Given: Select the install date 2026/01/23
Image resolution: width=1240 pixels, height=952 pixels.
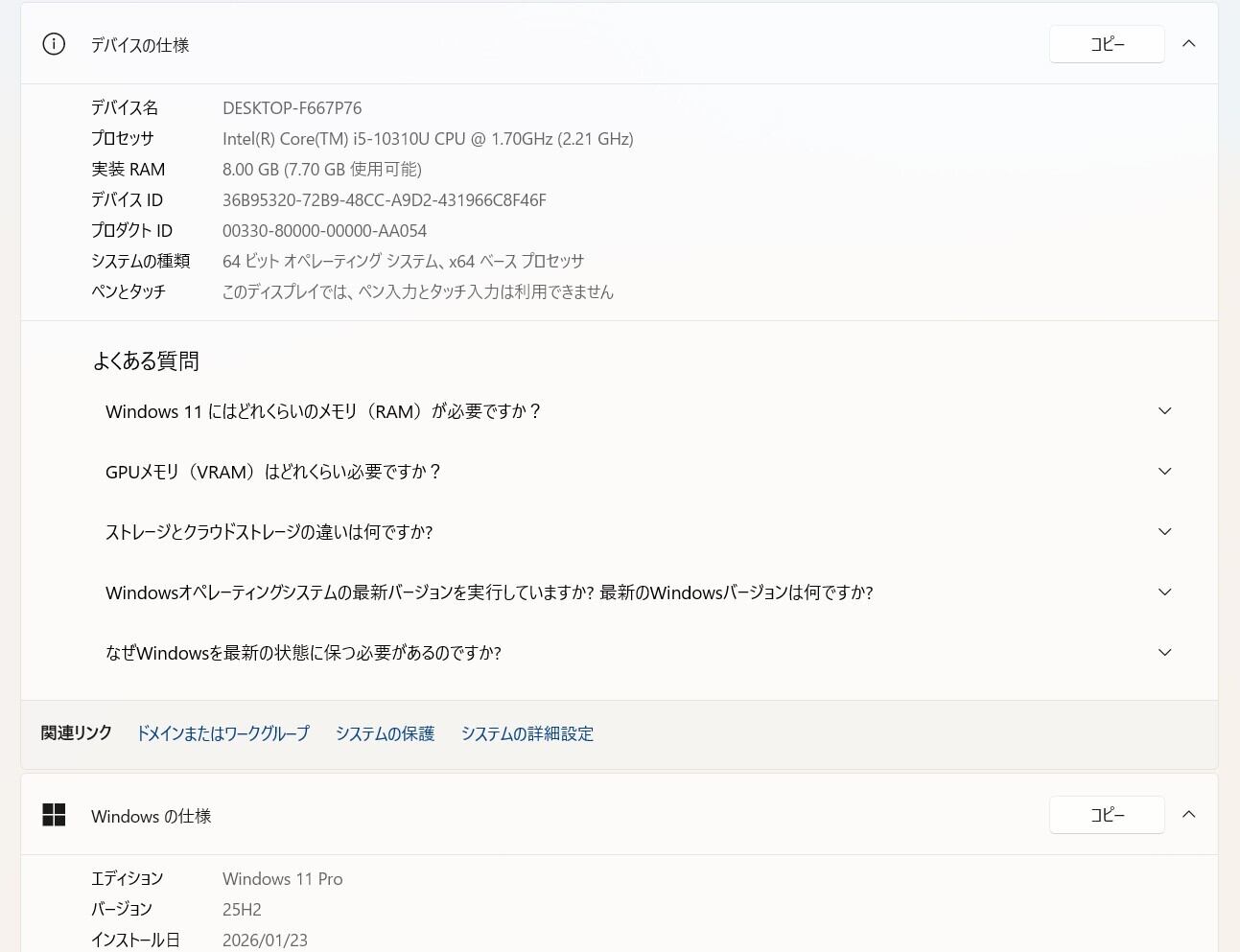Looking at the screenshot, I should point(265,940).
